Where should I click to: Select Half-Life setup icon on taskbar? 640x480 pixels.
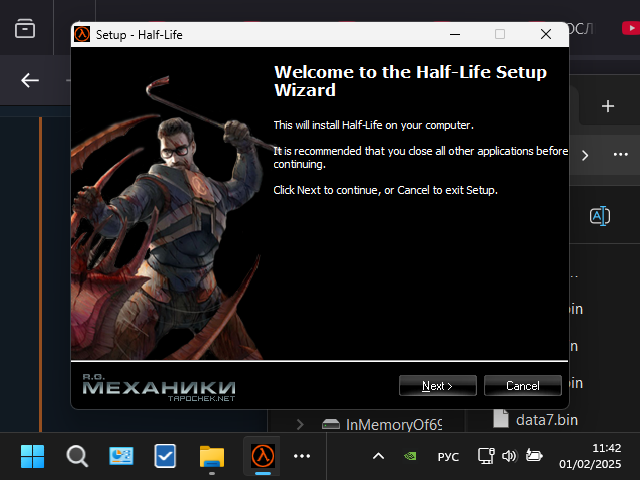[262, 456]
